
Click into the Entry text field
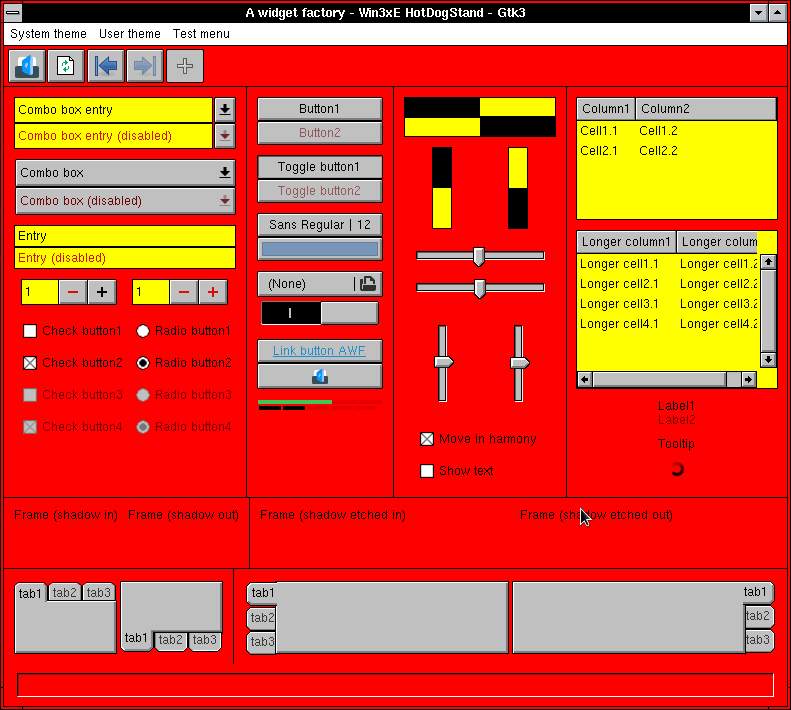[x=125, y=236]
